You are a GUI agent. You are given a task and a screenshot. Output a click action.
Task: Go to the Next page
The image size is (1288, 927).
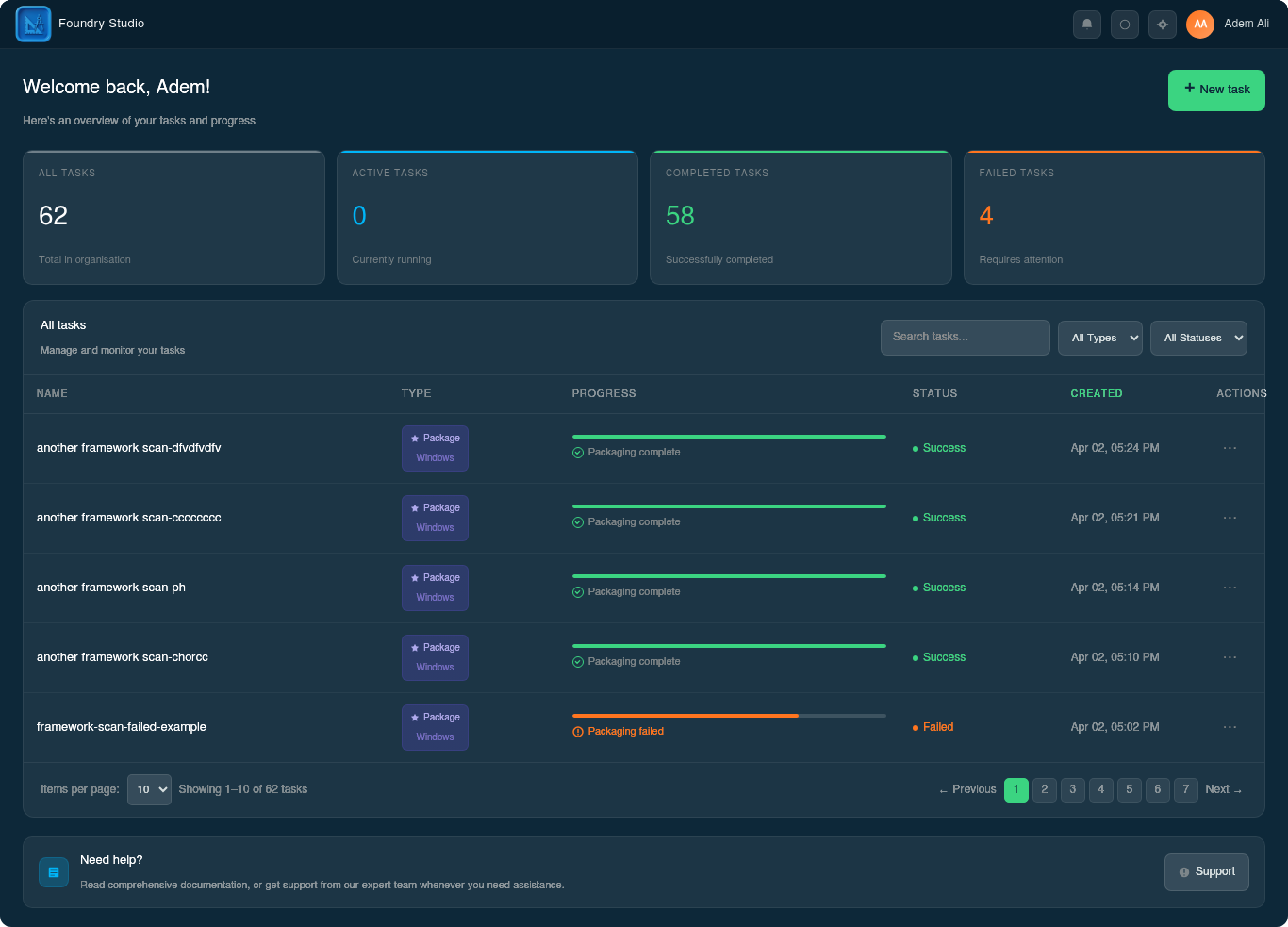point(1224,790)
